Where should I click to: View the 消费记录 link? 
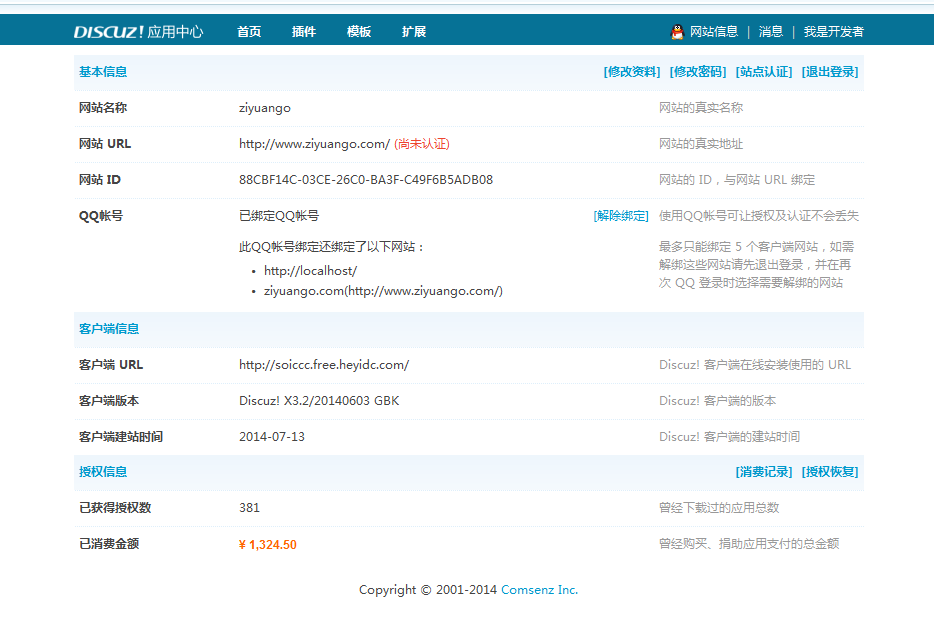point(764,472)
